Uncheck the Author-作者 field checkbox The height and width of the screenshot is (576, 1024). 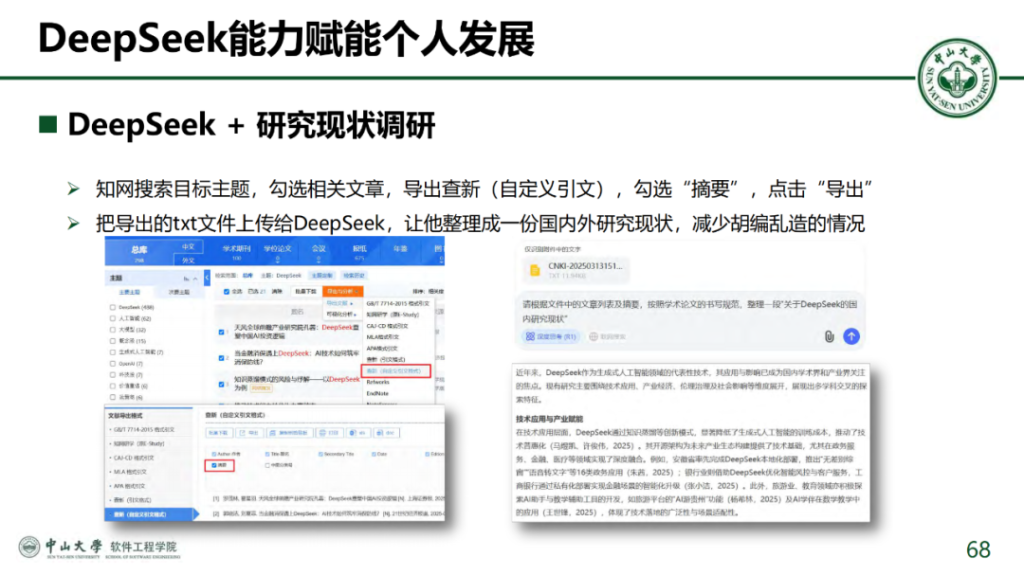coord(214,454)
